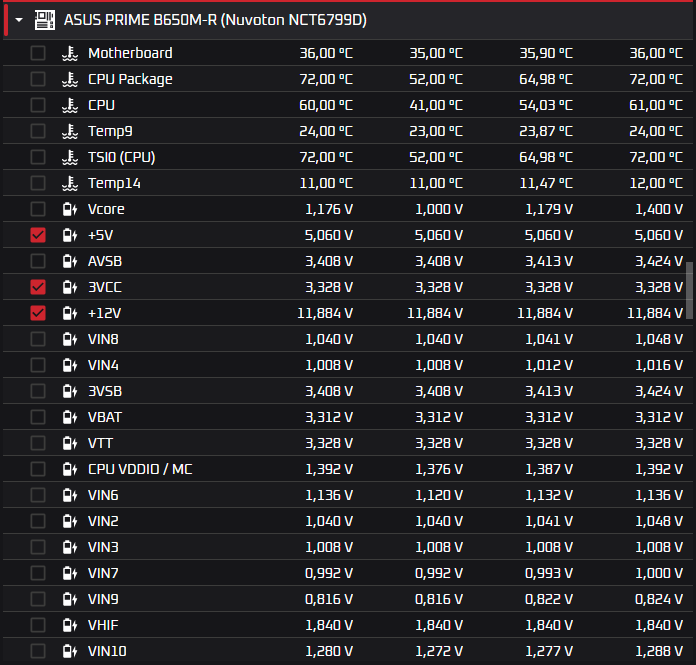This screenshot has width=696, height=665.
Task: Click the Temp9 thermometer icon
Action: click(70, 131)
